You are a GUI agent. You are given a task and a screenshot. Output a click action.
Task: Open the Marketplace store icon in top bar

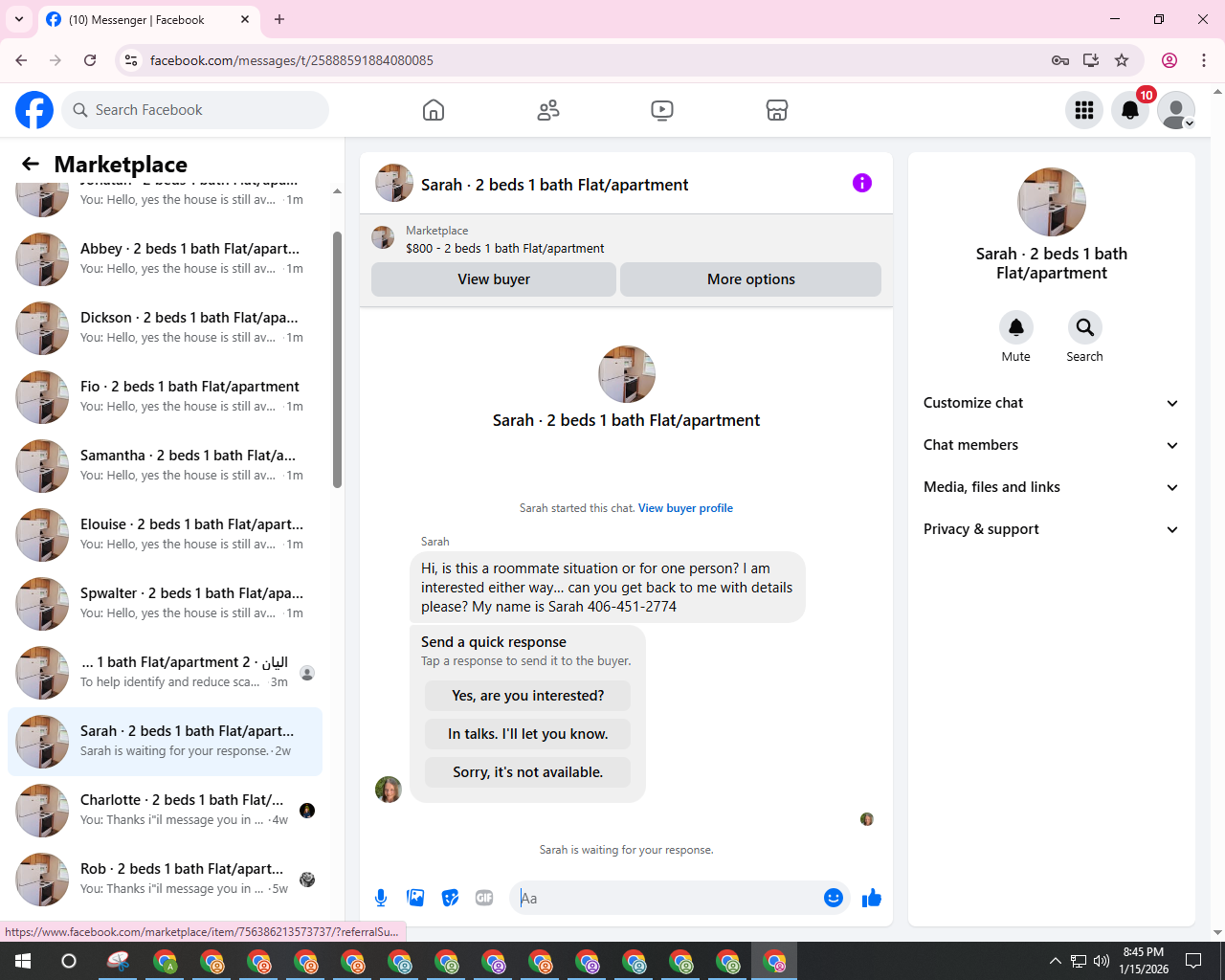click(x=777, y=110)
